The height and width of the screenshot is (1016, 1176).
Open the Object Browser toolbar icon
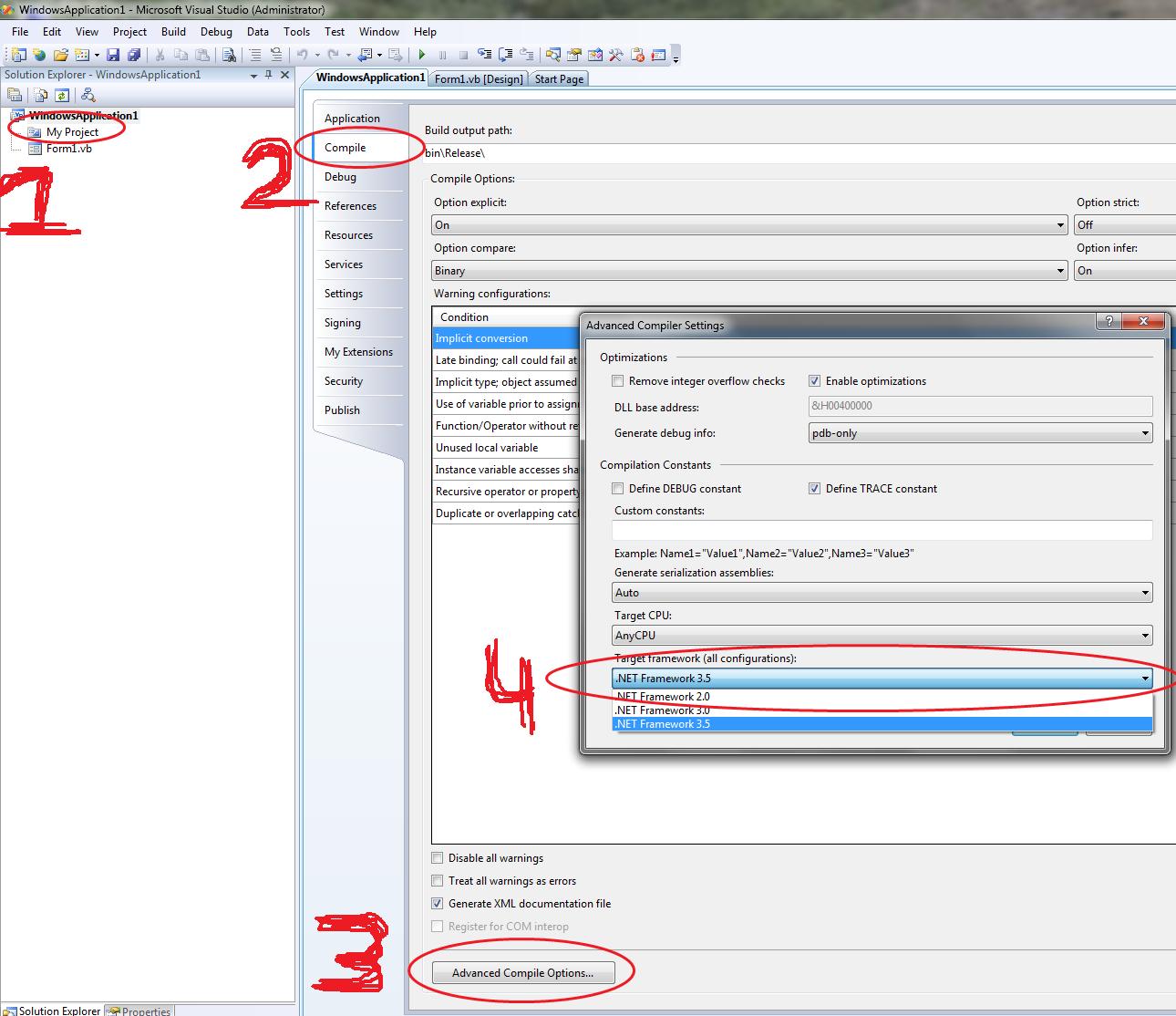click(594, 55)
